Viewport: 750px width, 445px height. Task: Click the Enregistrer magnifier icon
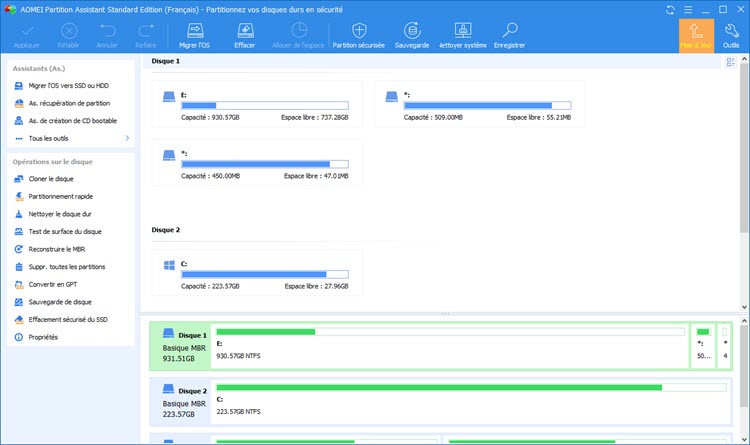click(x=510, y=31)
